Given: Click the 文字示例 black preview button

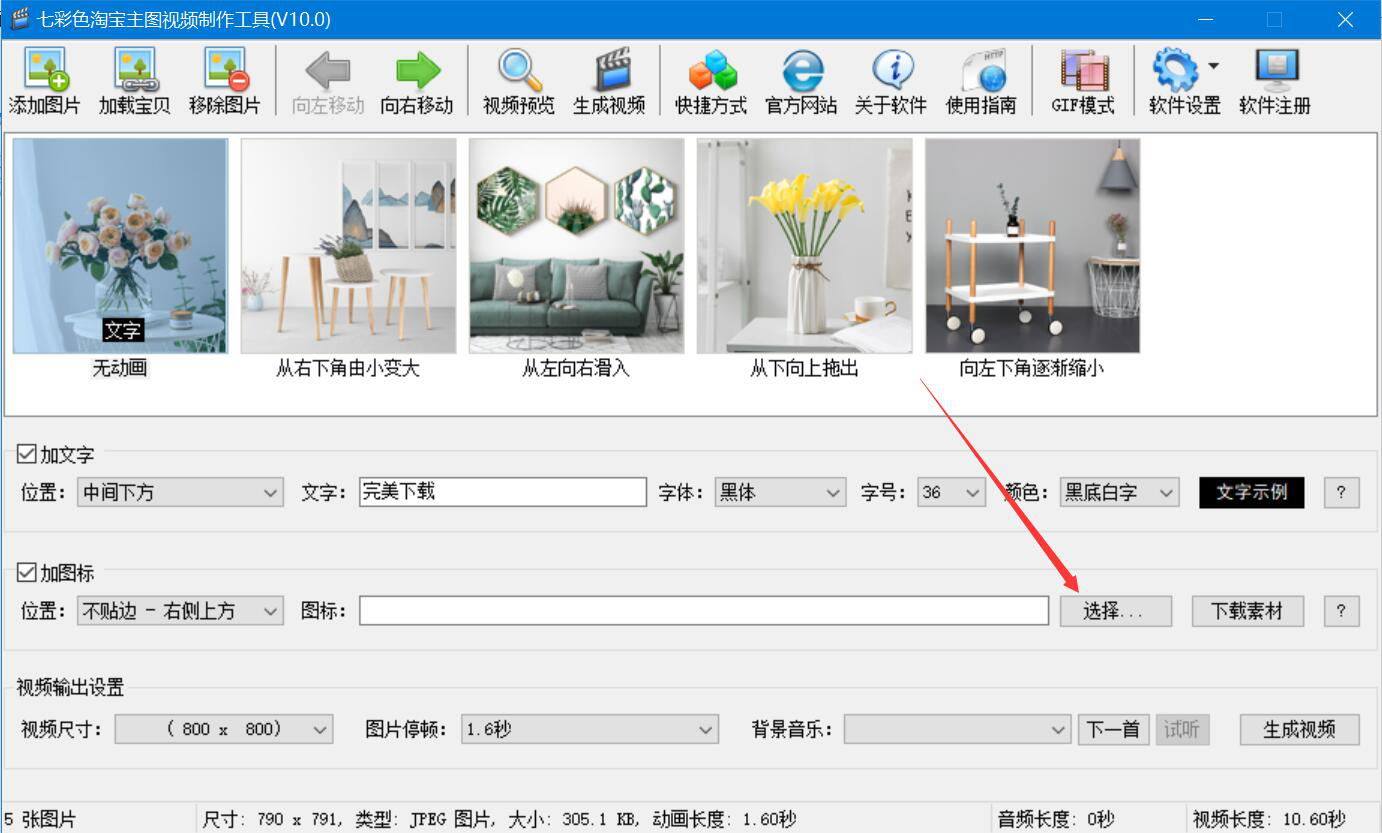Looking at the screenshot, I should click(1252, 492).
